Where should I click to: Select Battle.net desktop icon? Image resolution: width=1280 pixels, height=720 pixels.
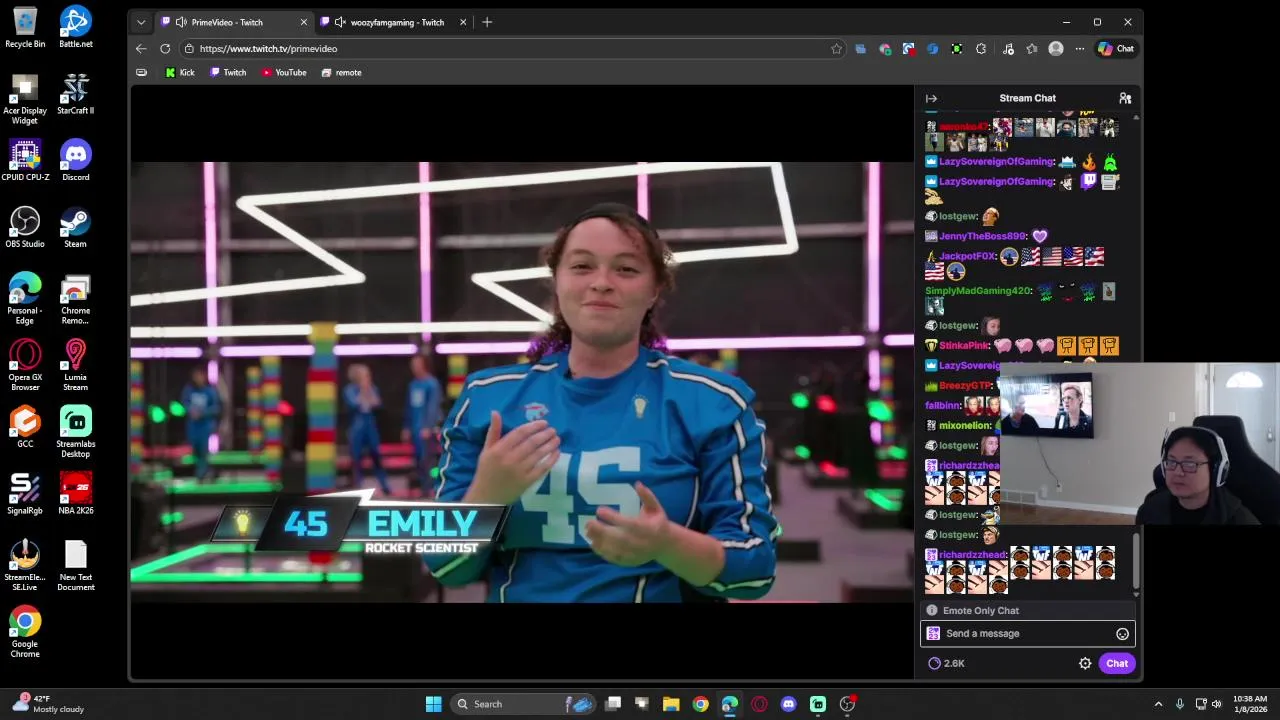(76, 28)
